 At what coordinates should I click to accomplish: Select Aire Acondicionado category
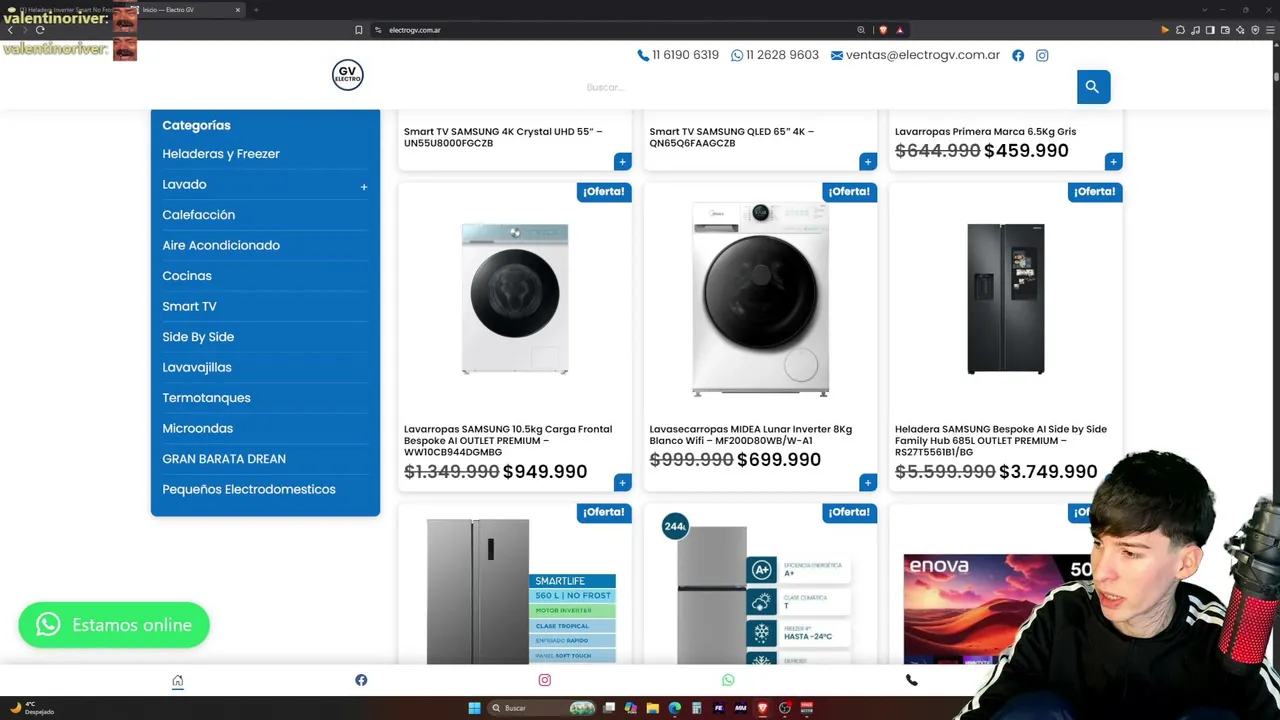(x=221, y=246)
